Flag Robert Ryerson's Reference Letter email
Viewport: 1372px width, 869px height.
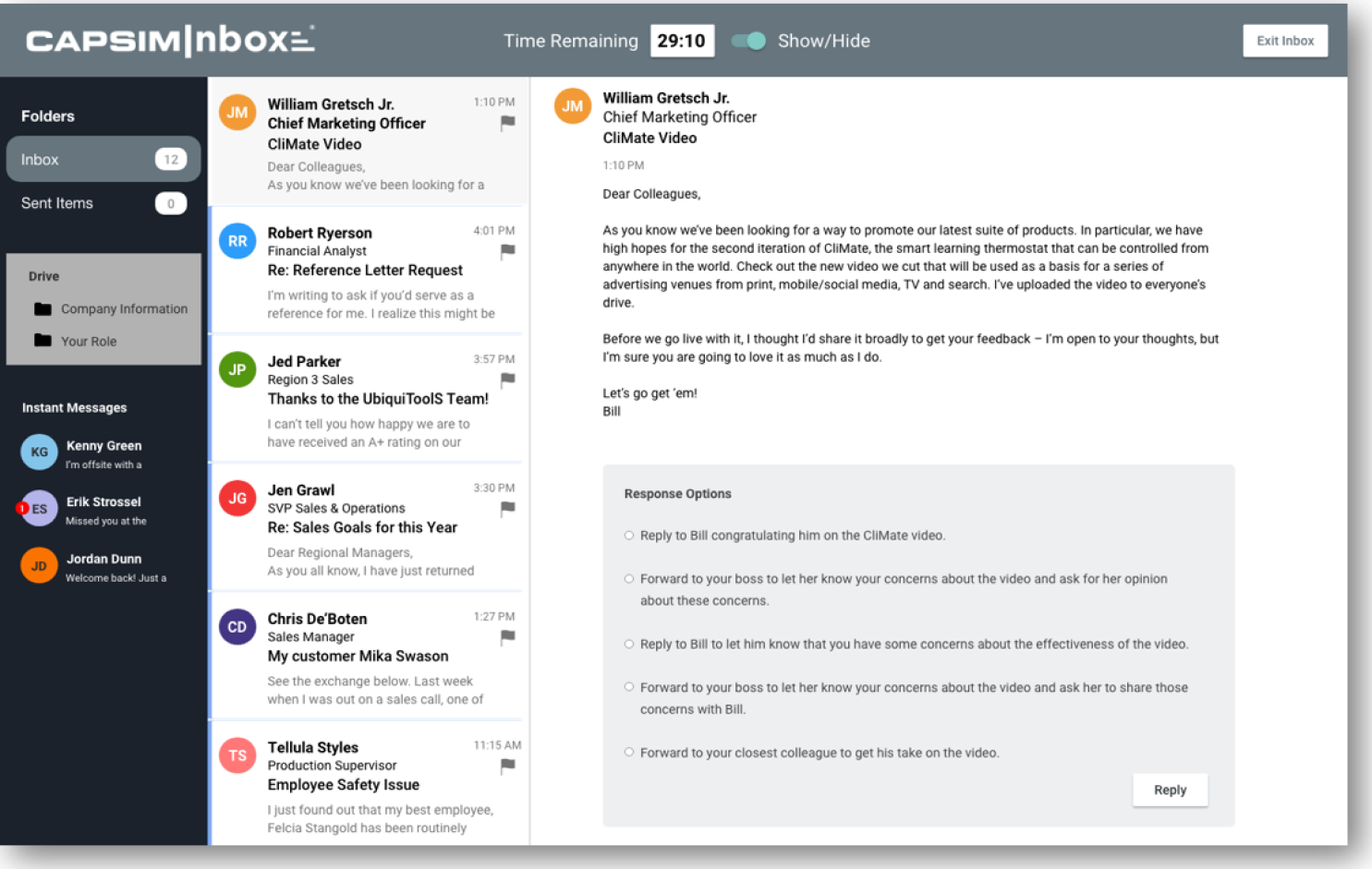(507, 251)
